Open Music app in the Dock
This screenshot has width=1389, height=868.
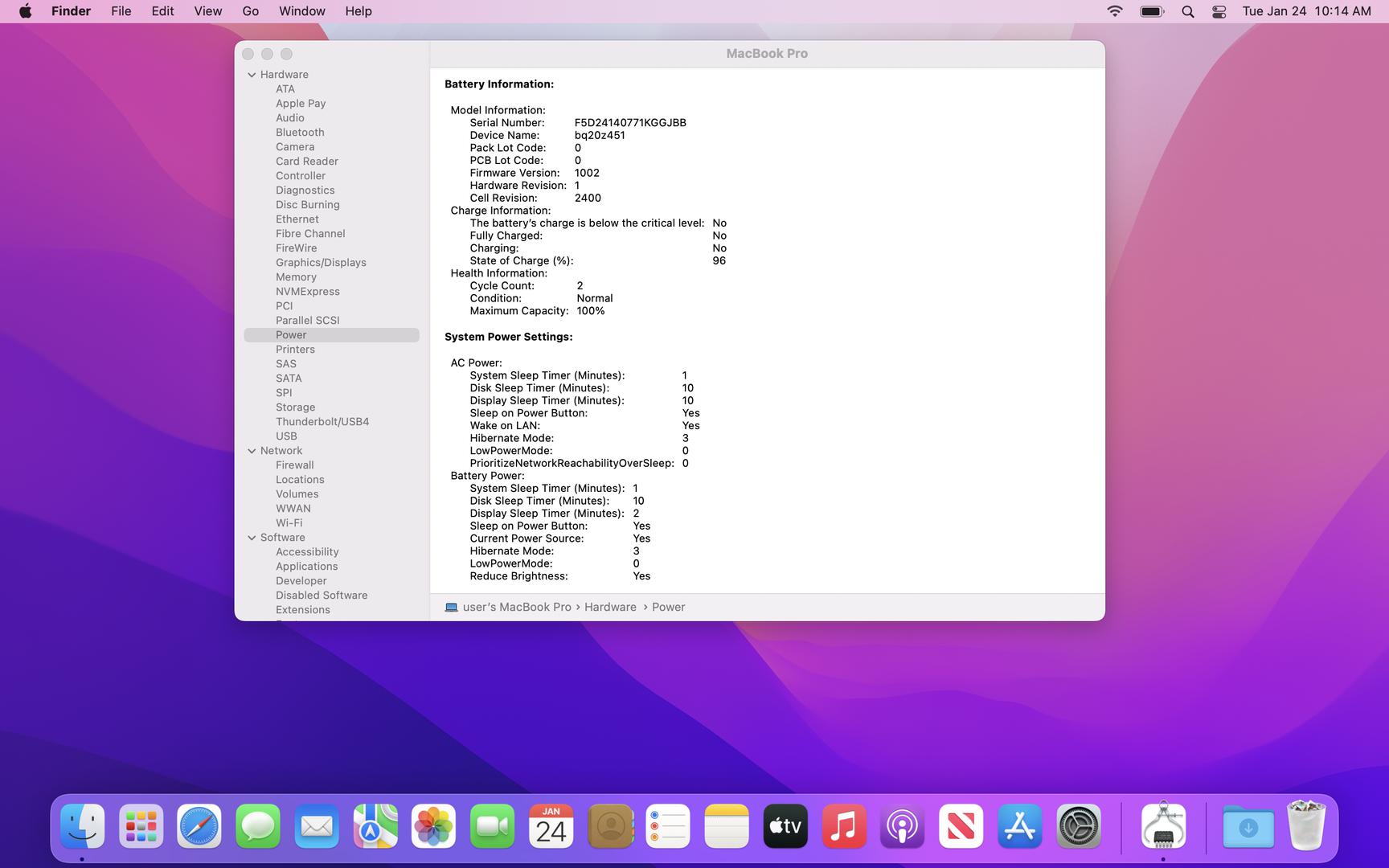(x=844, y=826)
